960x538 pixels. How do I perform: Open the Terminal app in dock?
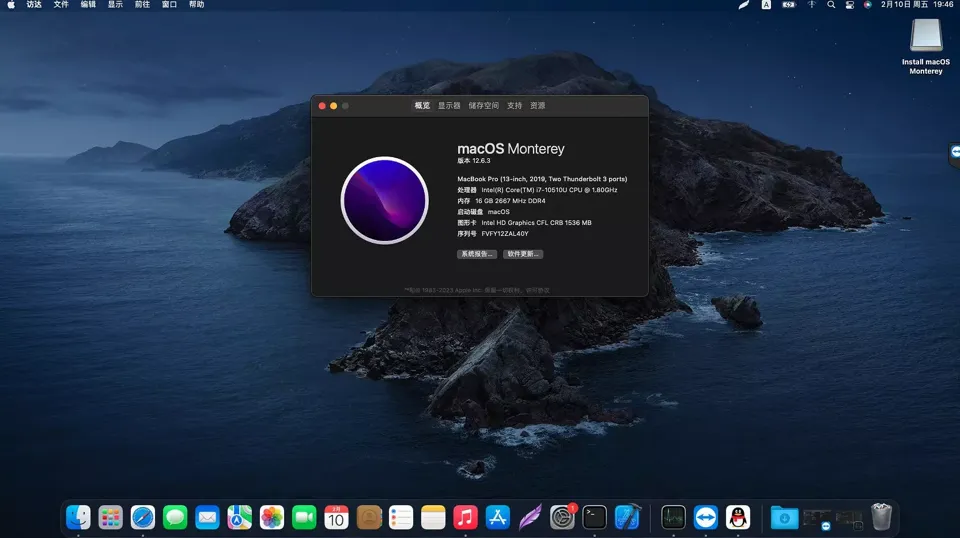pos(595,517)
